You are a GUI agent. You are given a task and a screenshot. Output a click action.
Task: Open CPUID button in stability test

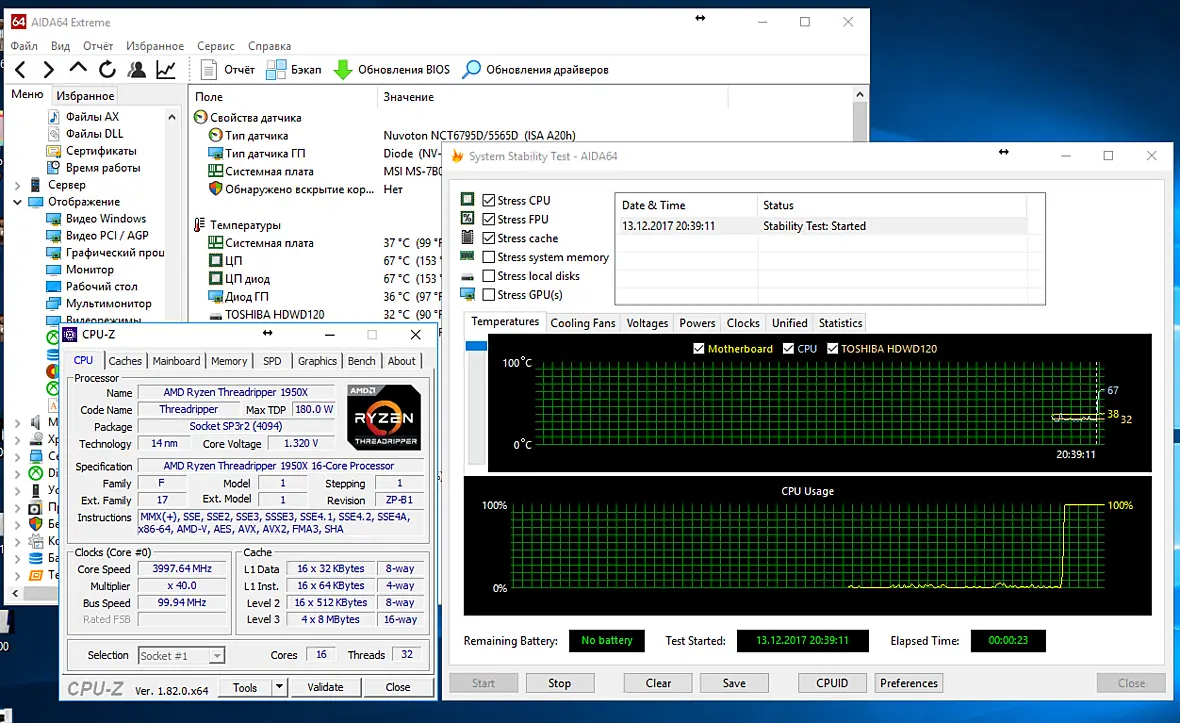[x=832, y=683]
